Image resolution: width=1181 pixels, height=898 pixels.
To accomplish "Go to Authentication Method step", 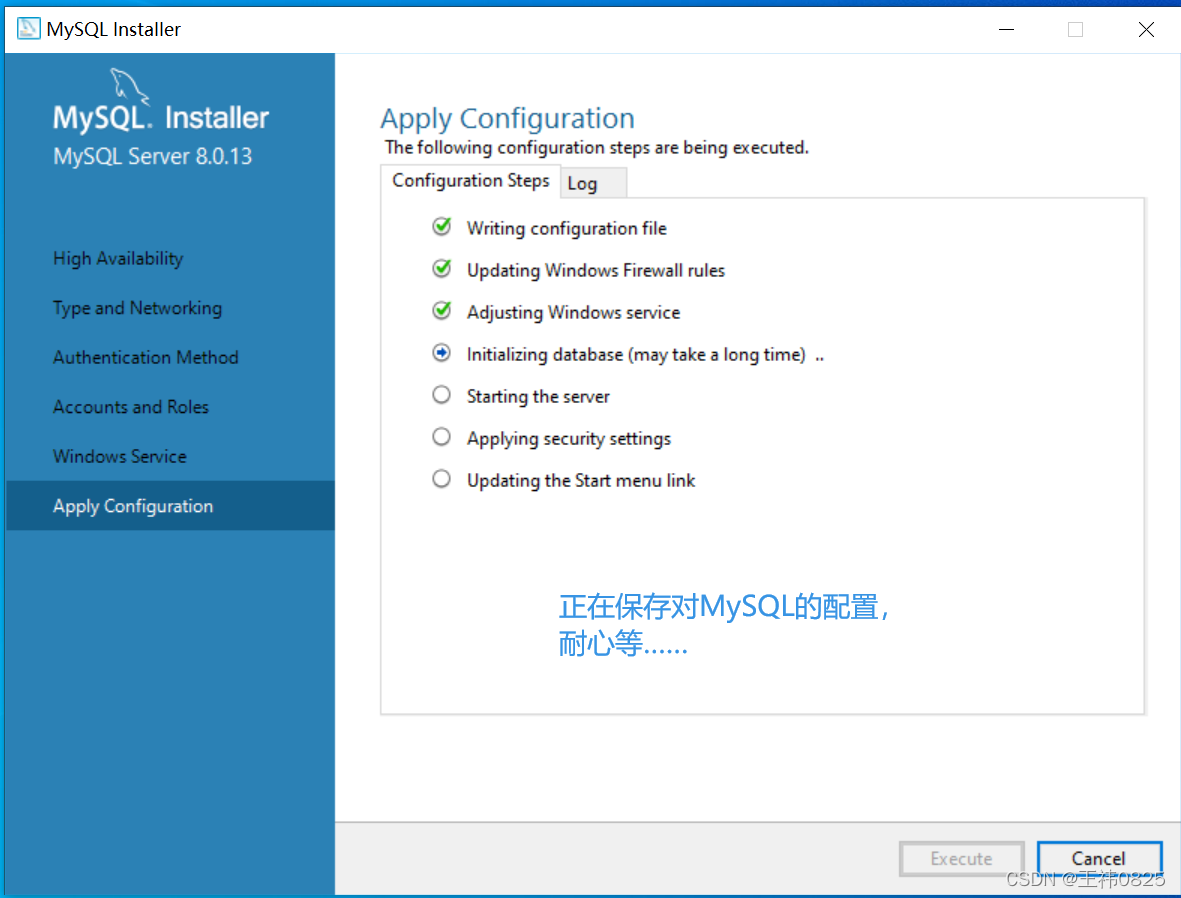I will click(145, 357).
